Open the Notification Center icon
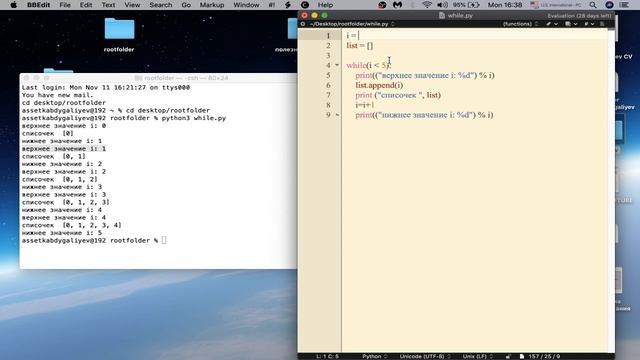This screenshot has width=640, height=360. coord(624,5)
